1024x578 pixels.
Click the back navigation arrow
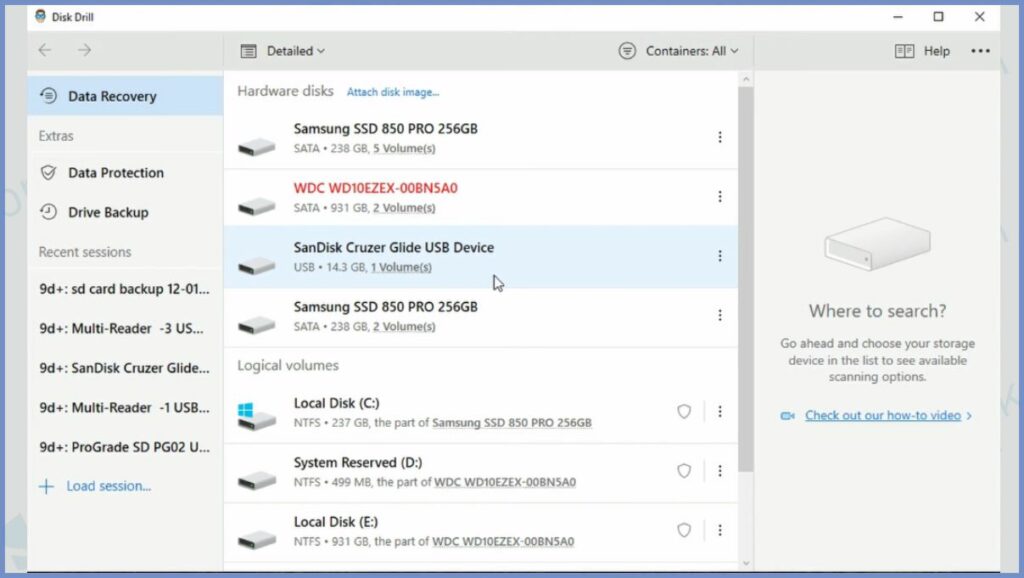click(45, 50)
